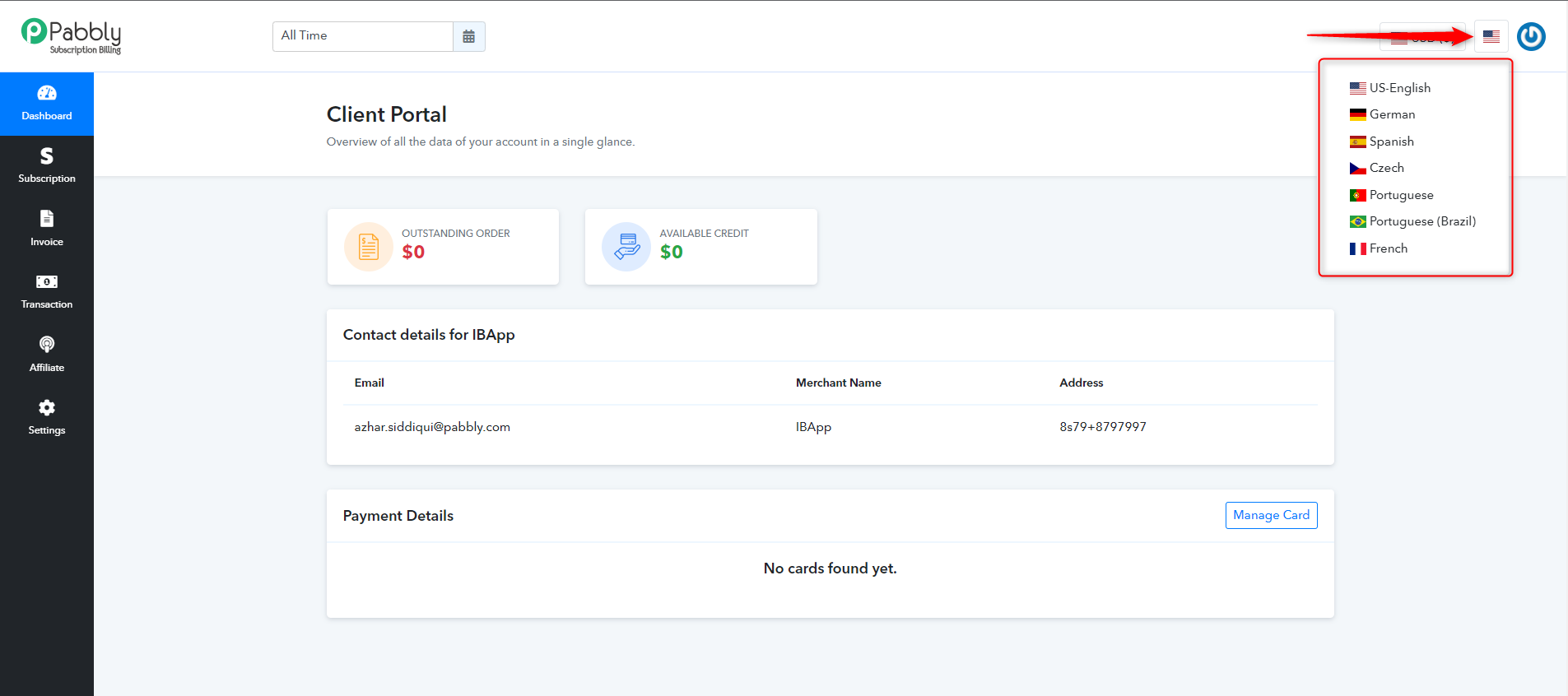Viewport: 1568px width, 696px height.
Task: Open the All Time date range field
Action: click(x=363, y=36)
